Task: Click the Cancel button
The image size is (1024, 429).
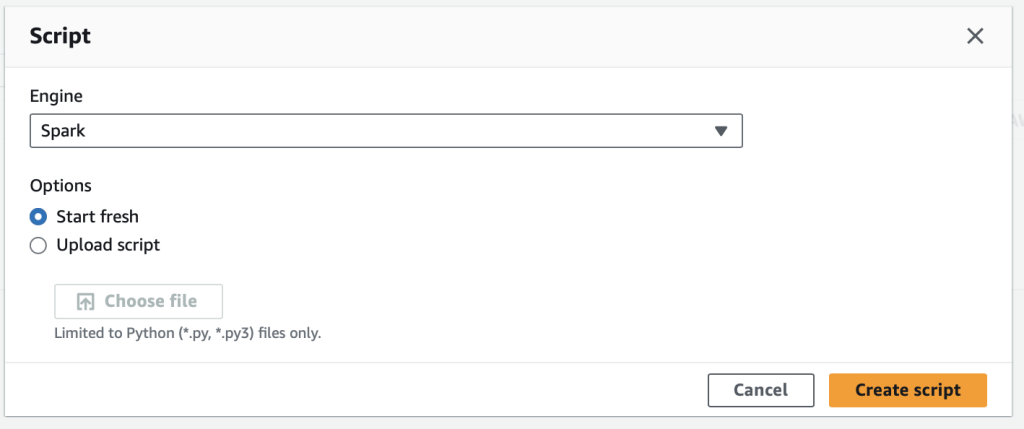Action: [x=760, y=390]
